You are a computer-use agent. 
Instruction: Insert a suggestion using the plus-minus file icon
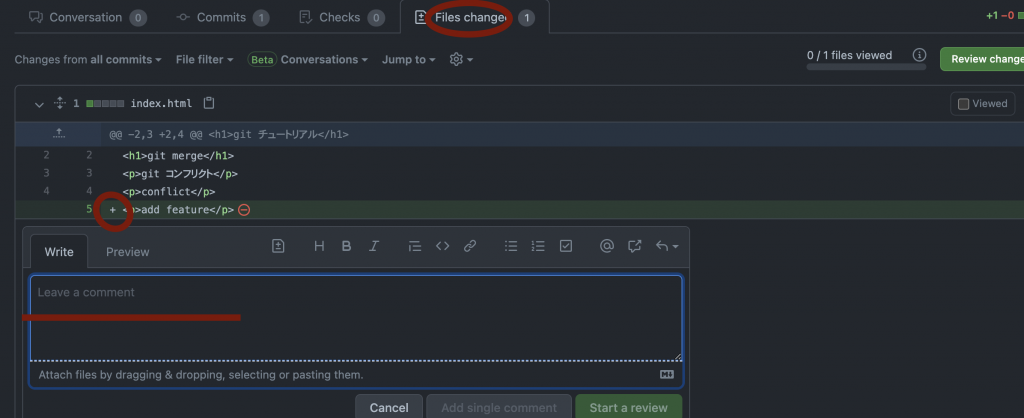pos(278,246)
